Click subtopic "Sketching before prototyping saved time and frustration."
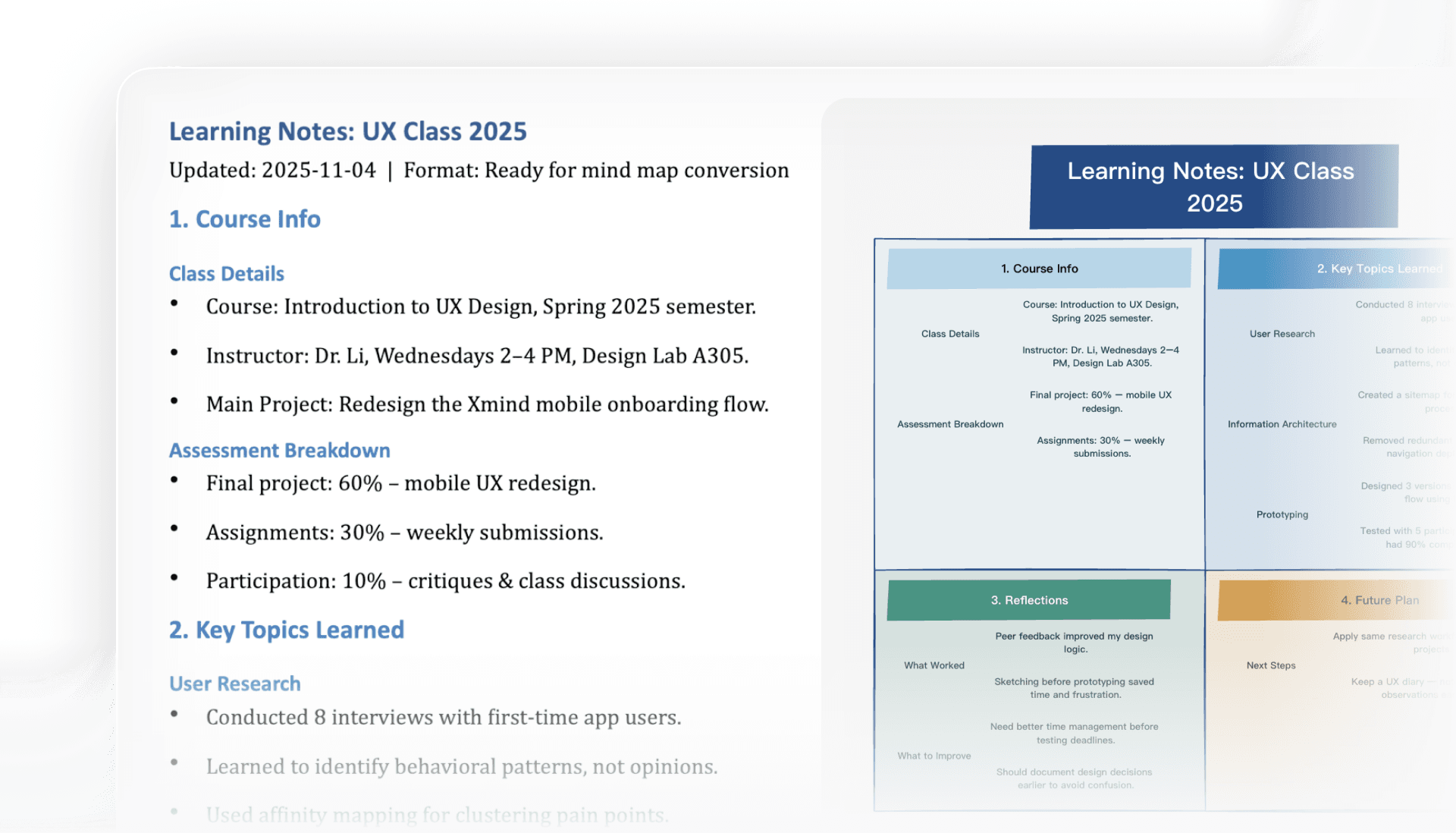Image resolution: width=1456 pixels, height=833 pixels. point(1075,688)
